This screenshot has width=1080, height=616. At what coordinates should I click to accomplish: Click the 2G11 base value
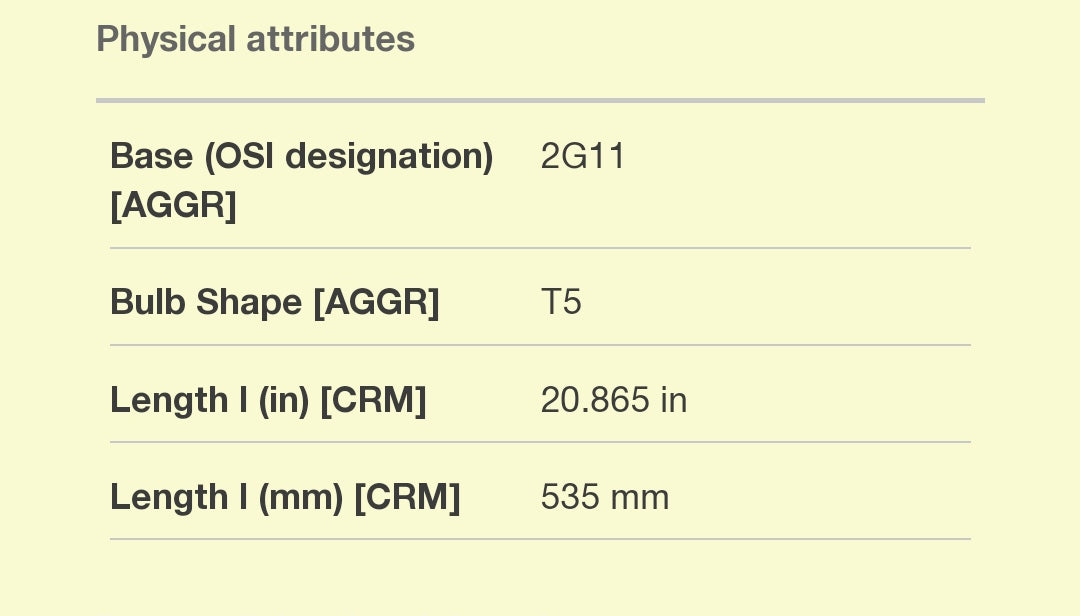(x=583, y=157)
